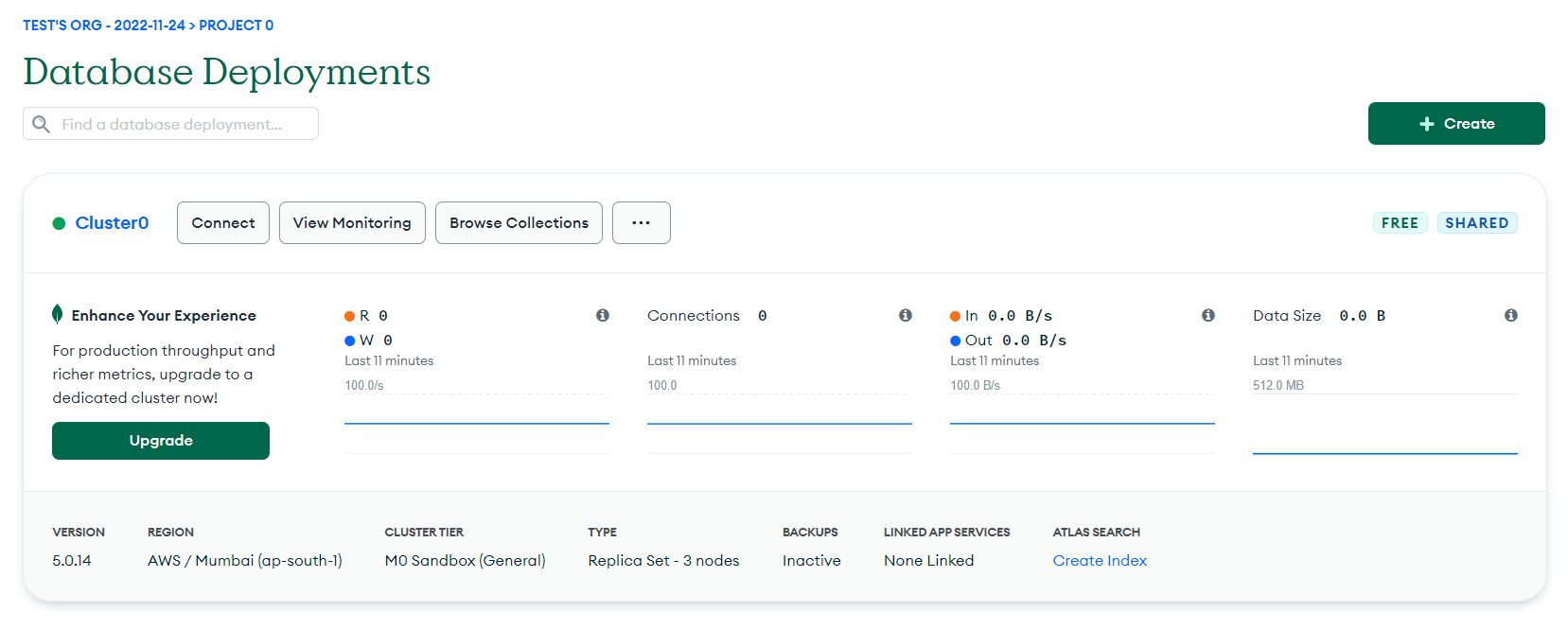The width and height of the screenshot is (1568, 630).
Task: Click type text Replica Set - 3 nodes
Action: click(663, 560)
